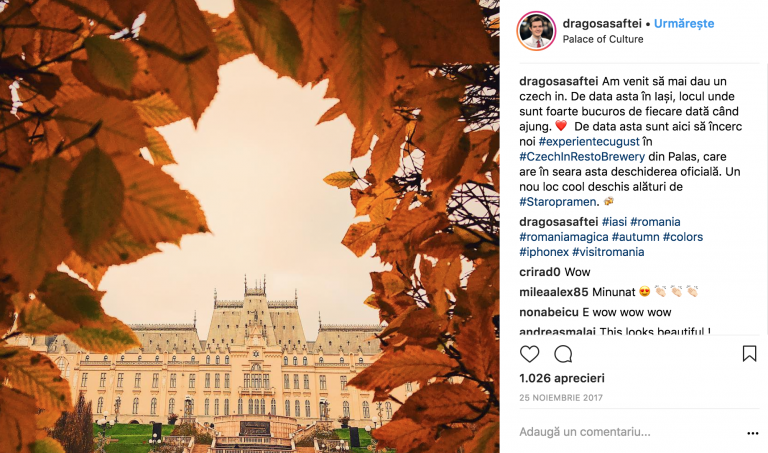Open the #CzechInRestoBrewery hashtag
This screenshot has height=453, width=768.
pos(582,157)
